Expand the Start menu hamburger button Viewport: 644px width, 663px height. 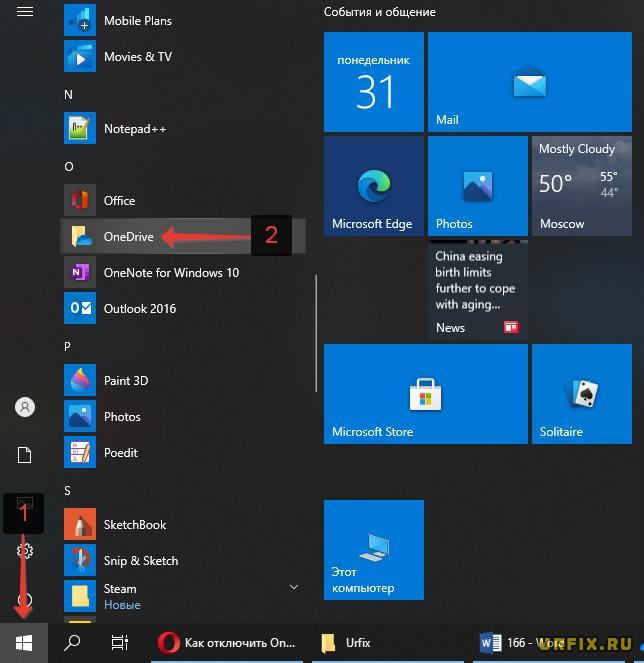click(x=25, y=11)
